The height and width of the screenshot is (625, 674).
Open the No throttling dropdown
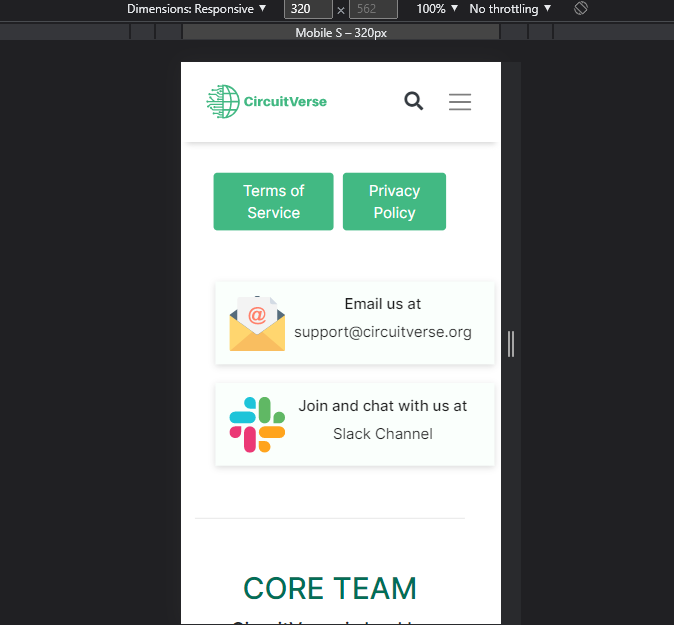pos(510,9)
